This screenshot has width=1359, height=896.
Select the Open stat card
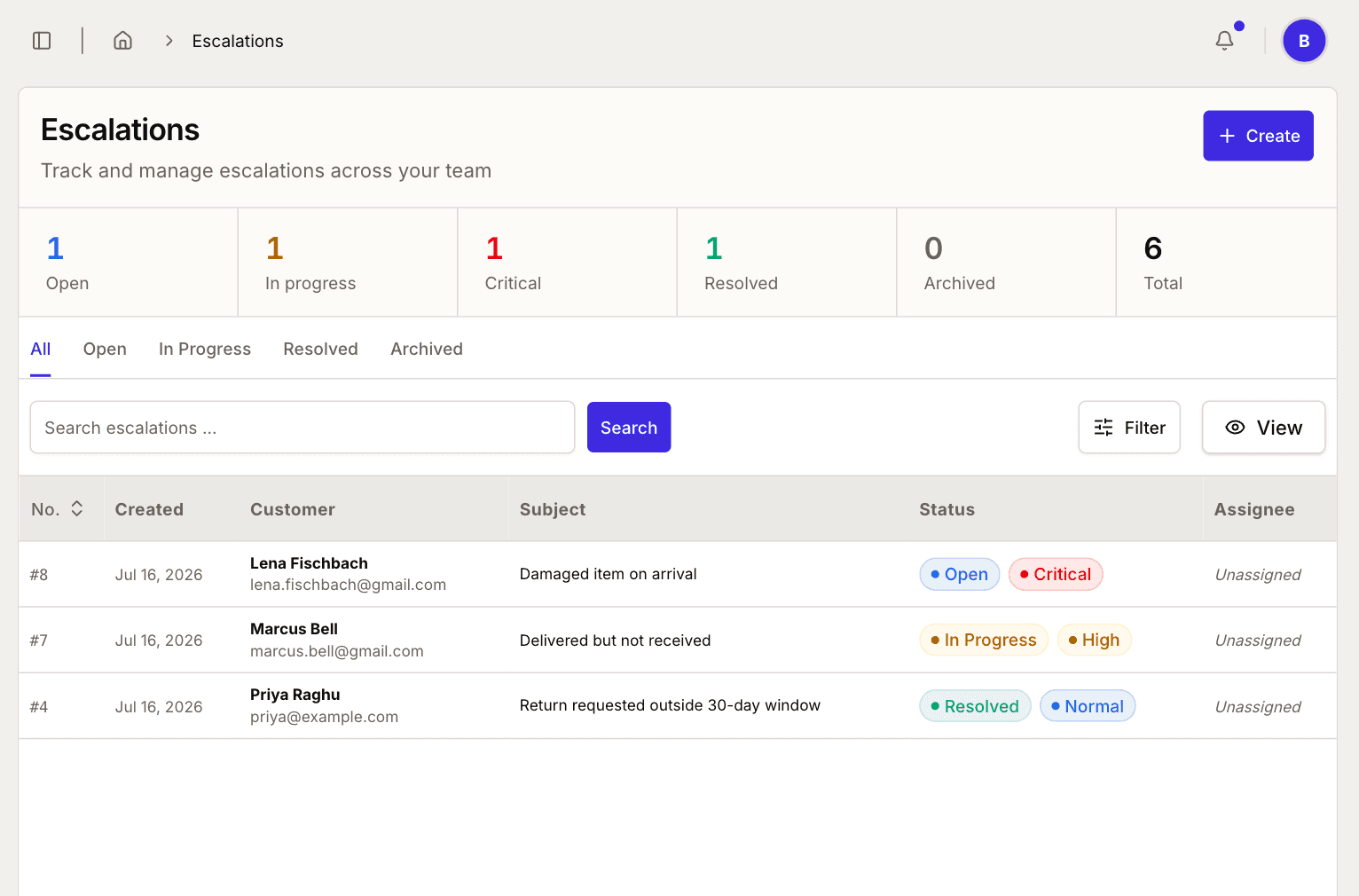[x=129, y=263]
